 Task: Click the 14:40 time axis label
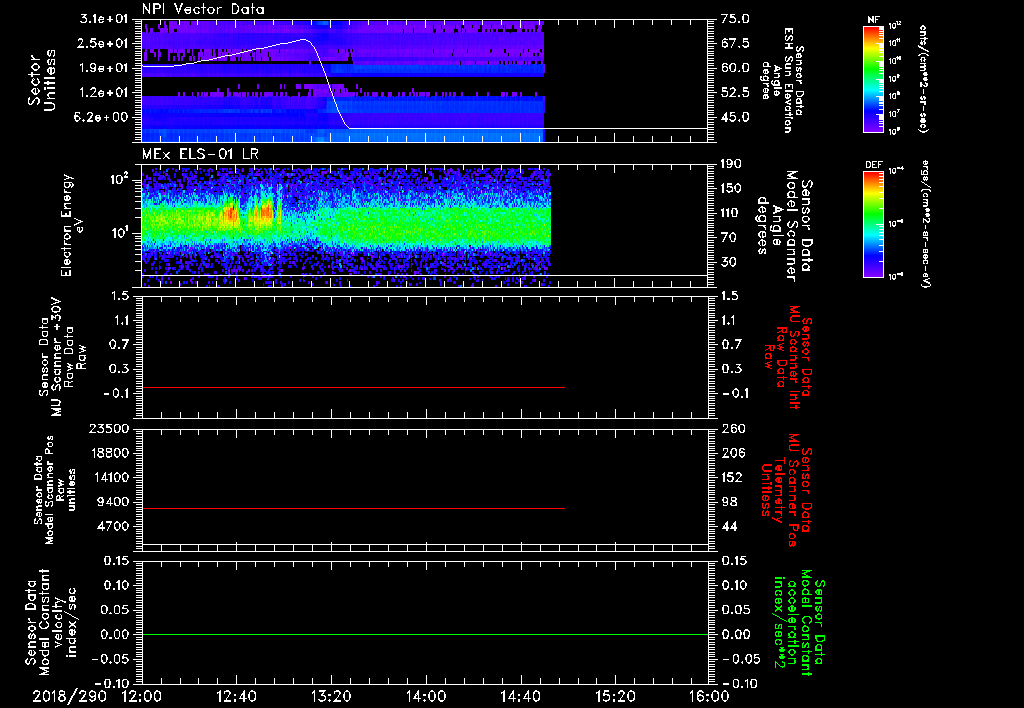(520, 697)
